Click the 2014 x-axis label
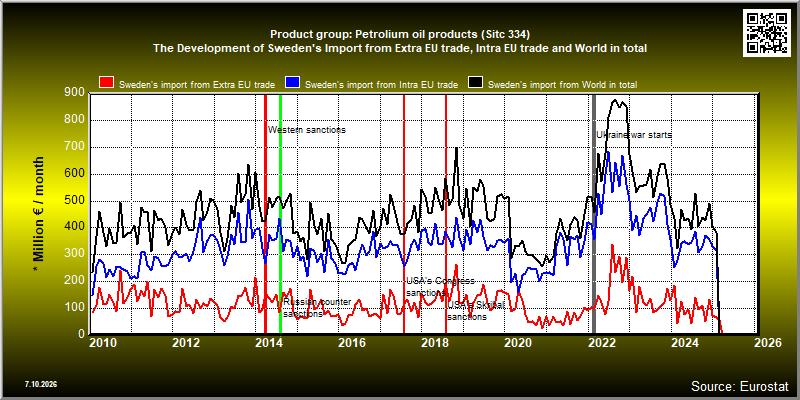This screenshot has width=800, height=400. (x=269, y=343)
